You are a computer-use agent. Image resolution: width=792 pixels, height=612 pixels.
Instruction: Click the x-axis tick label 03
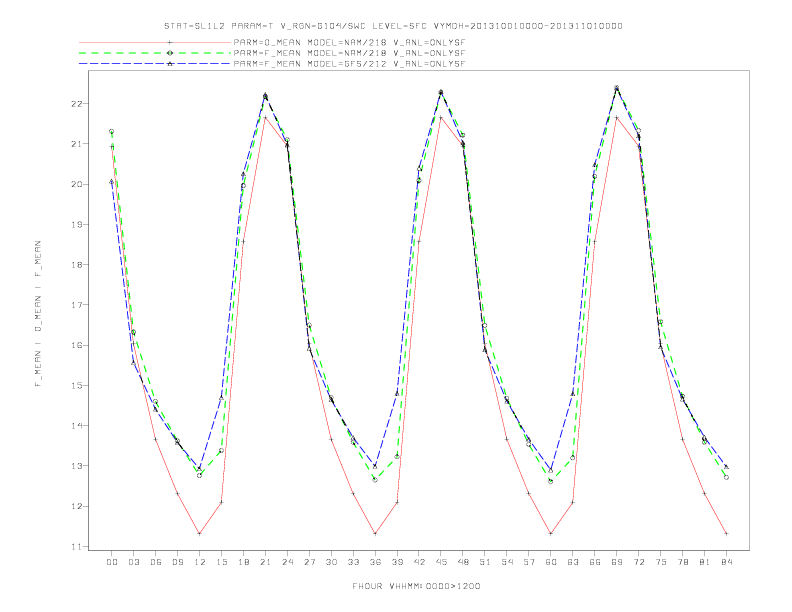pos(133,562)
